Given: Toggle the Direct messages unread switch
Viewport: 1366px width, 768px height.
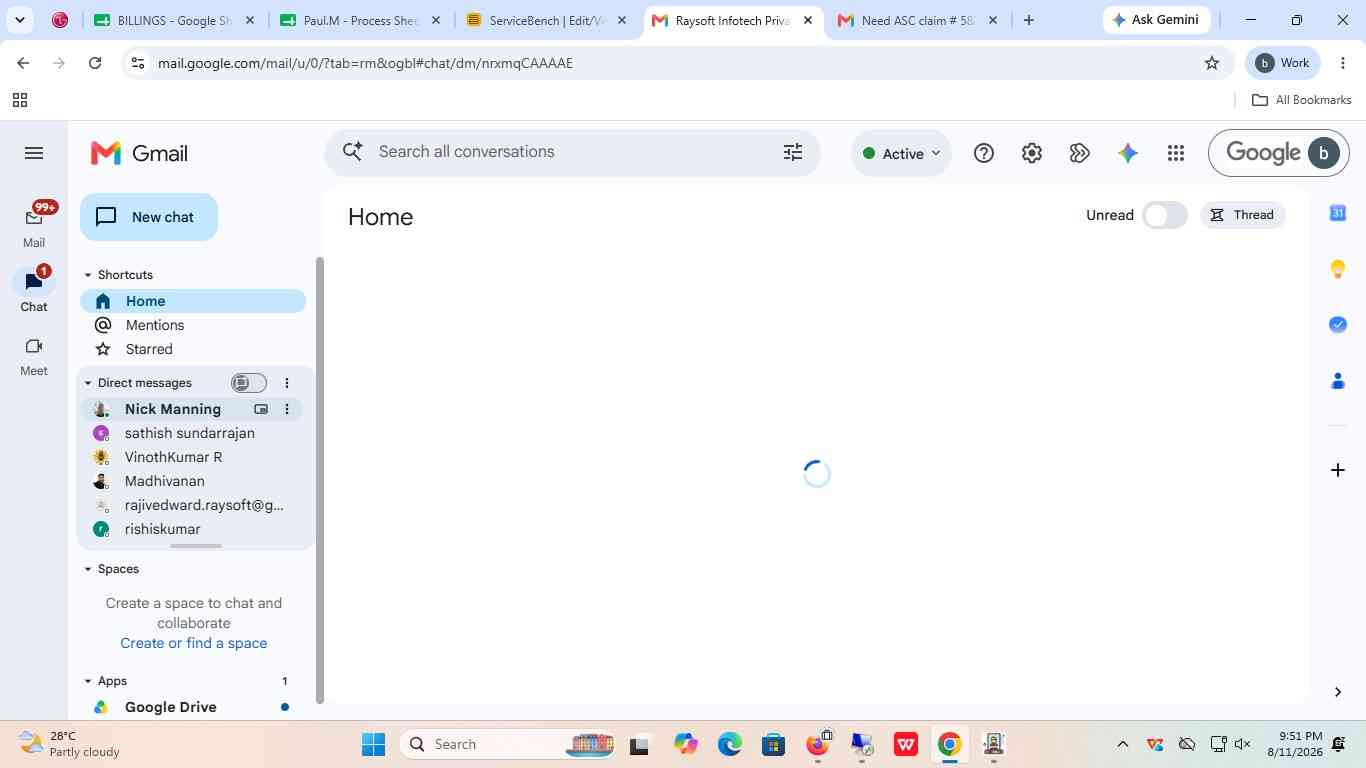Looking at the screenshot, I should 249,383.
